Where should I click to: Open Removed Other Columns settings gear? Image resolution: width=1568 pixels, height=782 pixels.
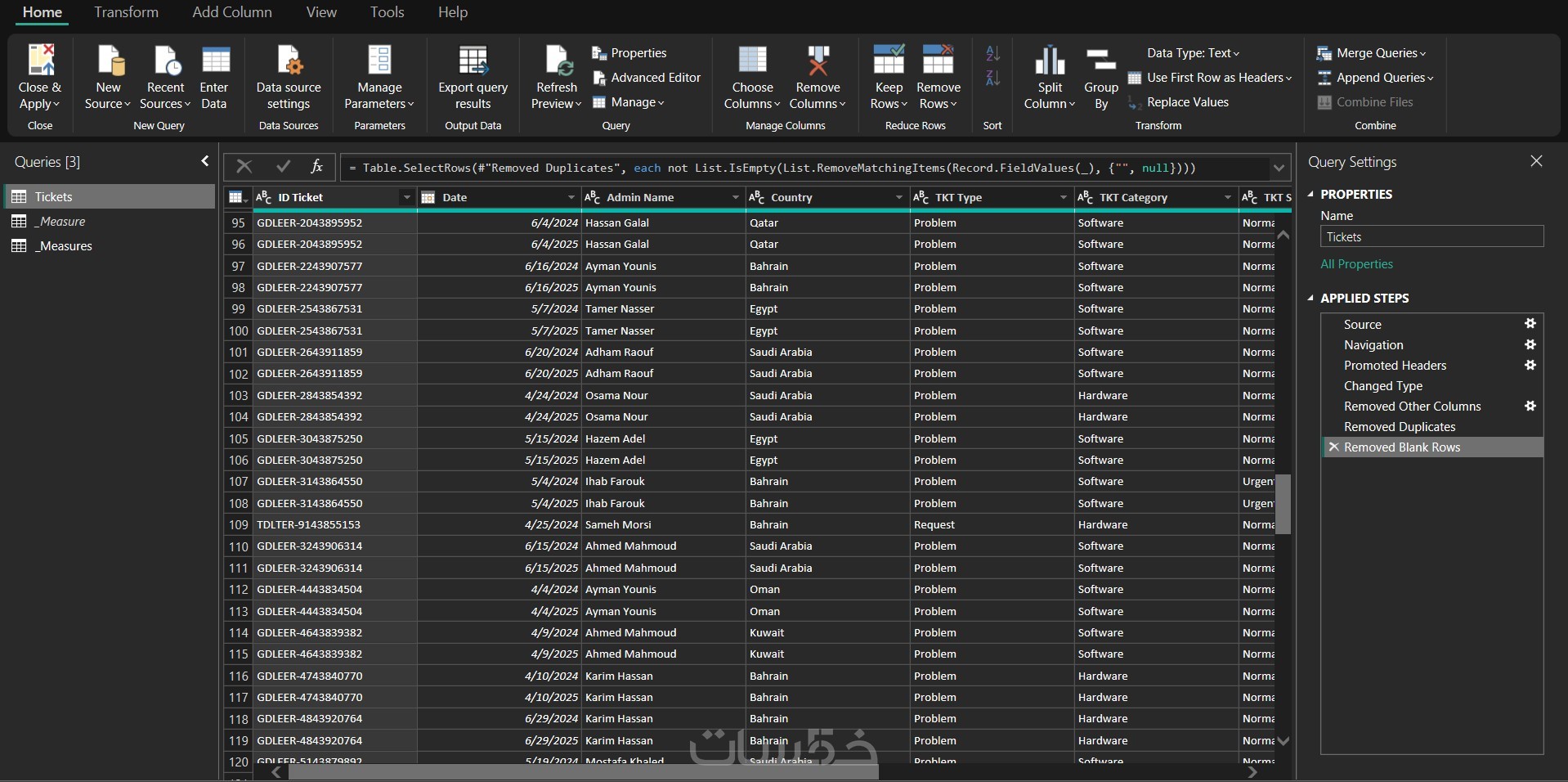[x=1530, y=406]
